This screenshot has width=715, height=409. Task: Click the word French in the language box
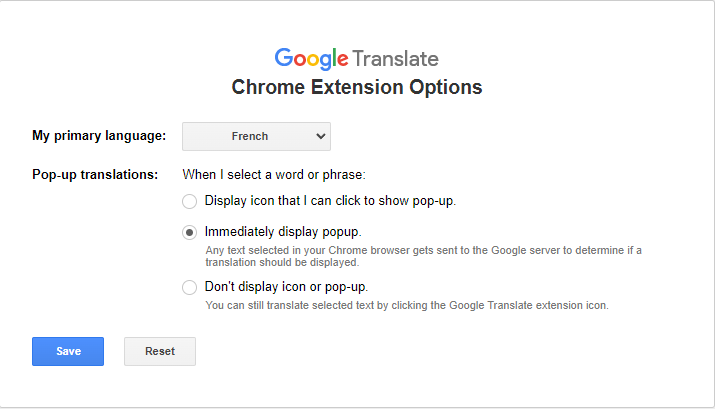coord(250,136)
